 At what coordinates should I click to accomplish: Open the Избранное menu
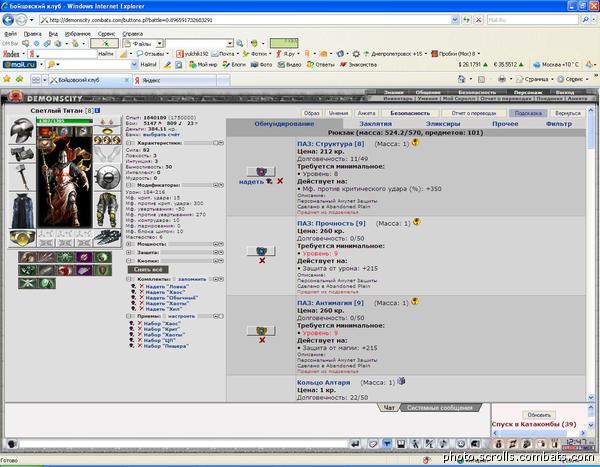click(78, 34)
